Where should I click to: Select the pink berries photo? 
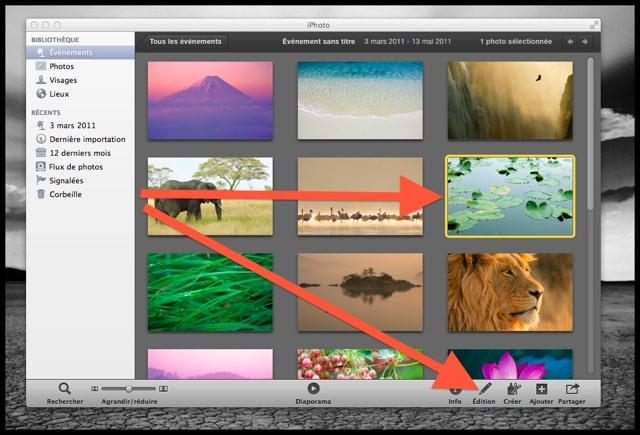coord(360,364)
